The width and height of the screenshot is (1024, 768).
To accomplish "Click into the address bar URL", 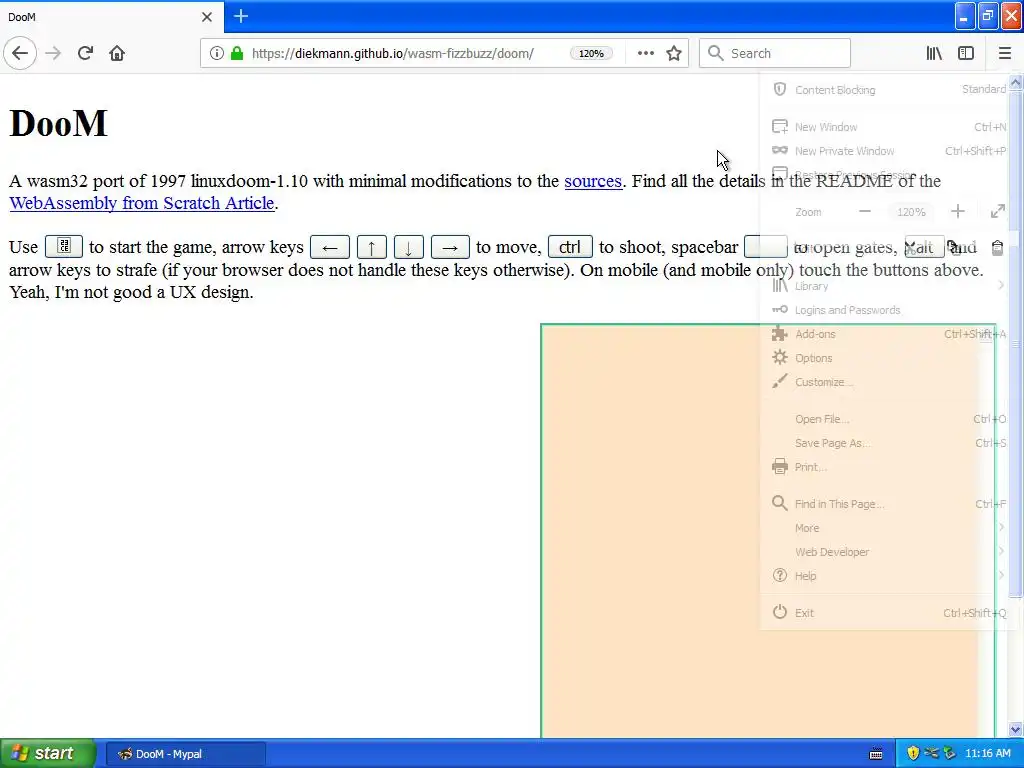I will pos(392,54).
